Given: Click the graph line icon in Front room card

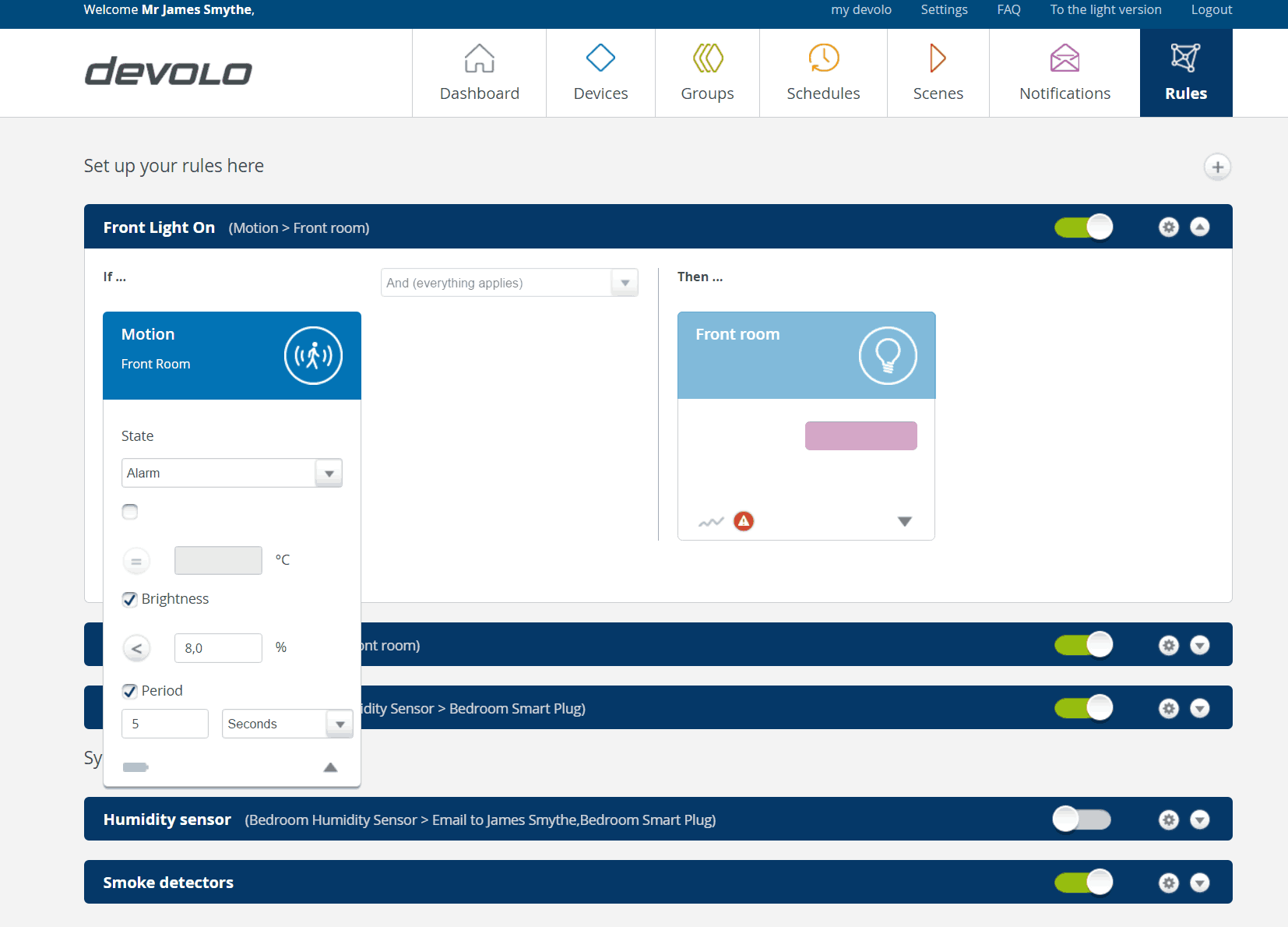Looking at the screenshot, I should pyautogui.click(x=710, y=522).
